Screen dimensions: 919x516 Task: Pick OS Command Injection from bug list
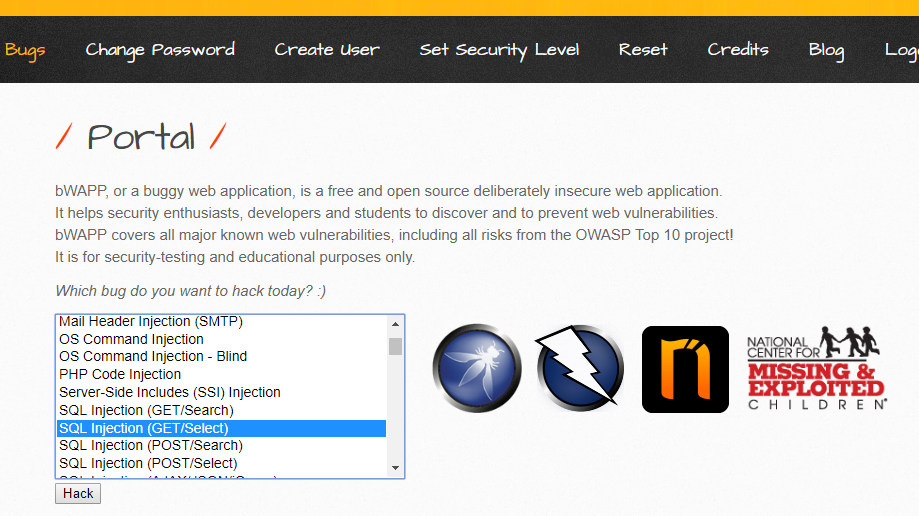(221, 339)
